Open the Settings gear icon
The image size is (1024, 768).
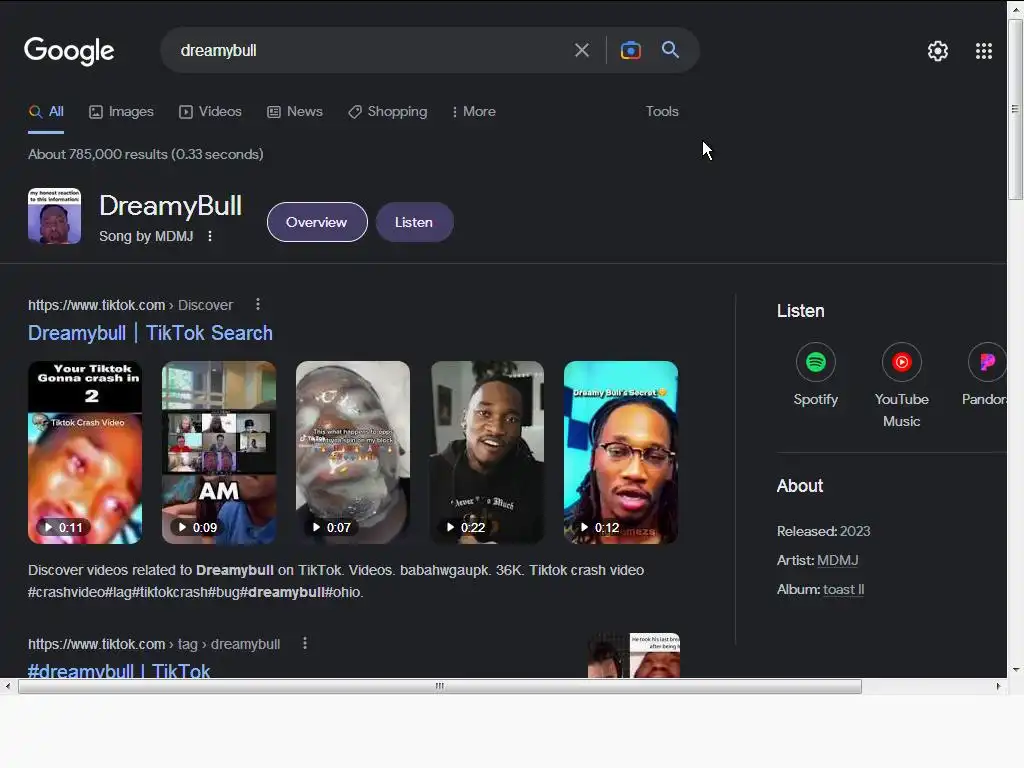click(x=938, y=51)
